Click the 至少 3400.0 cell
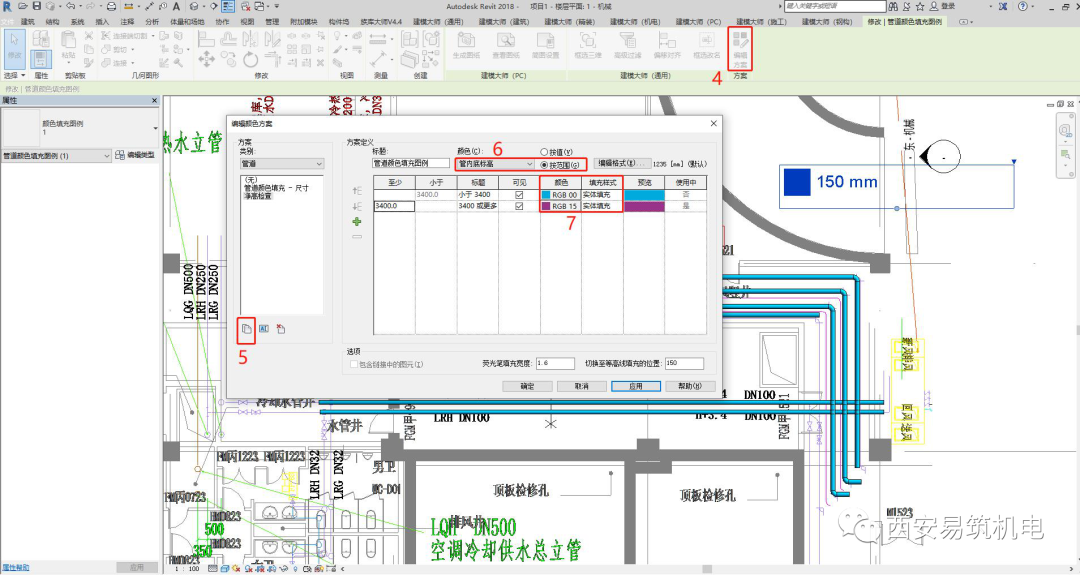 click(x=394, y=206)
